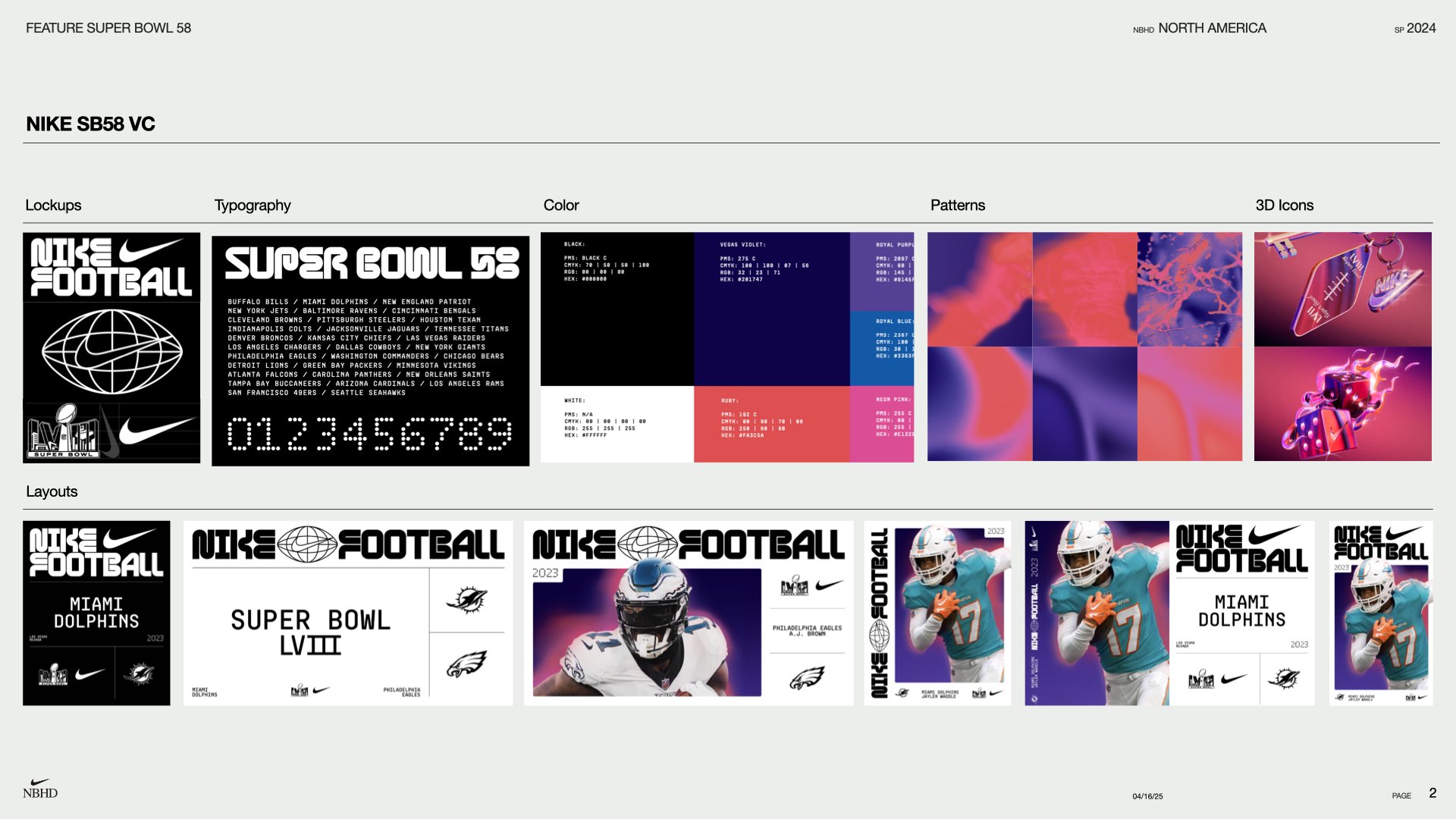Click the dotted numerals 0123456789 specimen
The height and width of the screenshot is (819, 1456).
370,434
